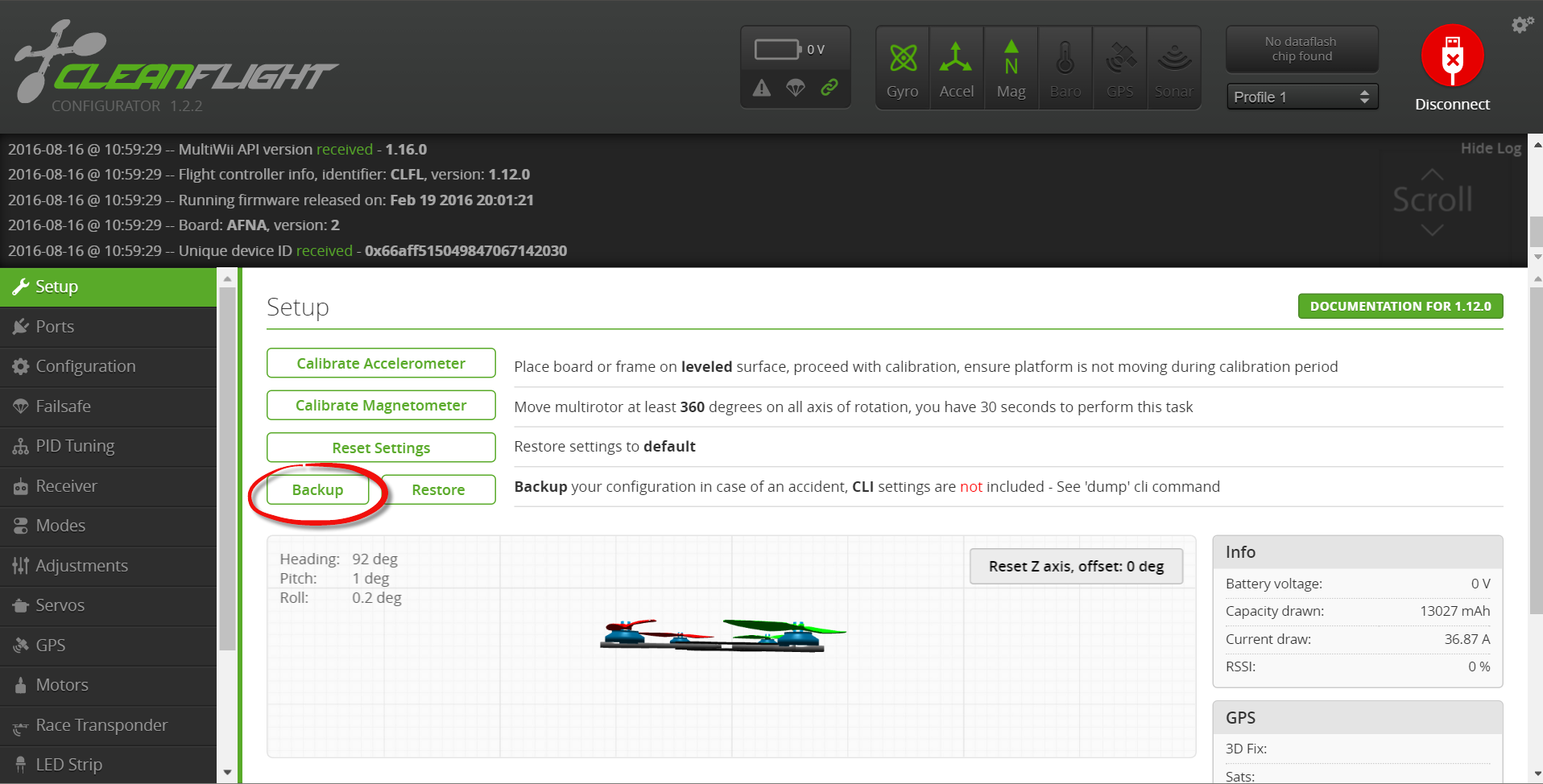Open the Servos tab
The height and width of the screenshot is (784, 1543).
coord(108,605)
